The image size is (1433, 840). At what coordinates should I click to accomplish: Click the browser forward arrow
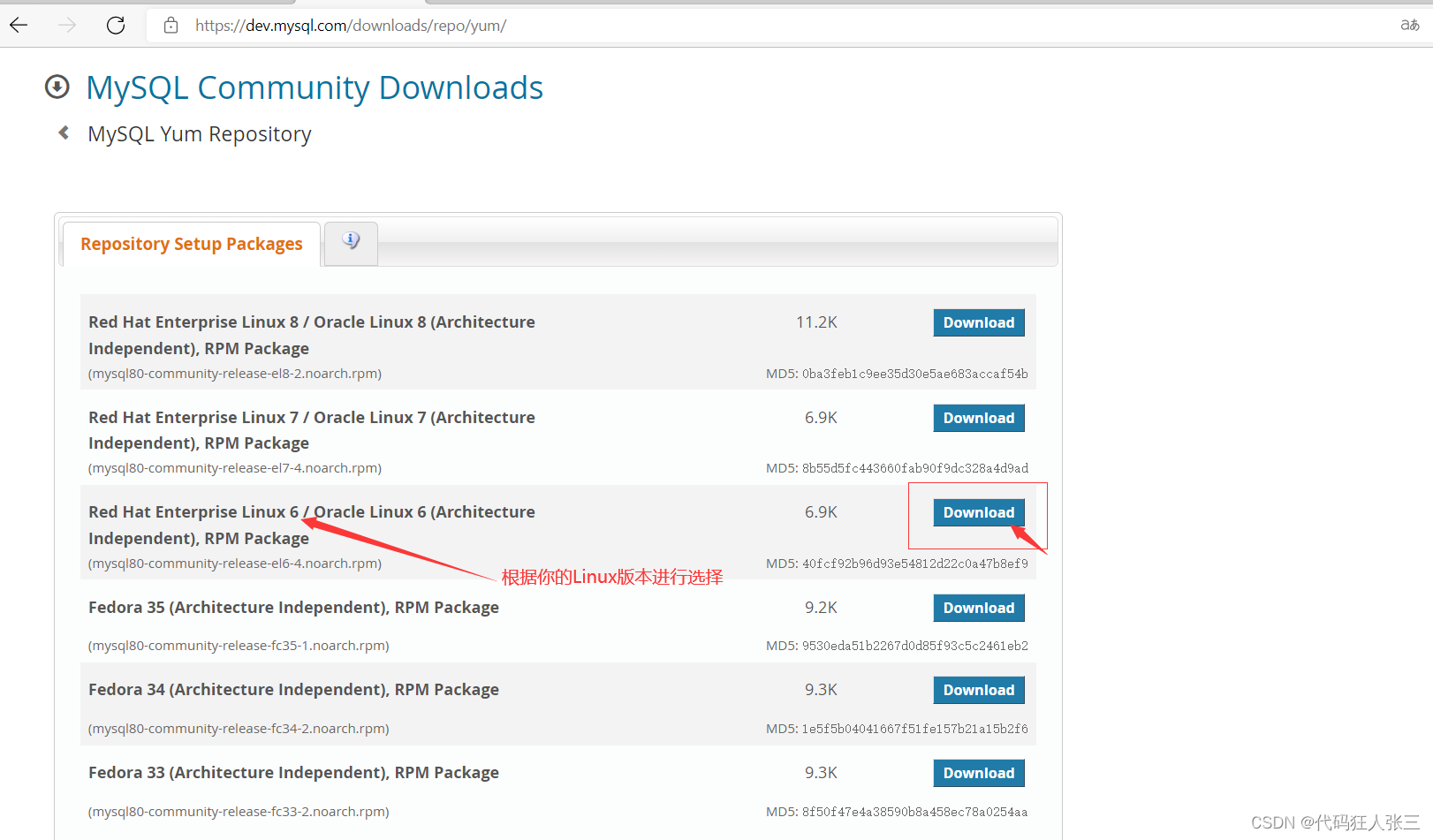coord(67,26)
